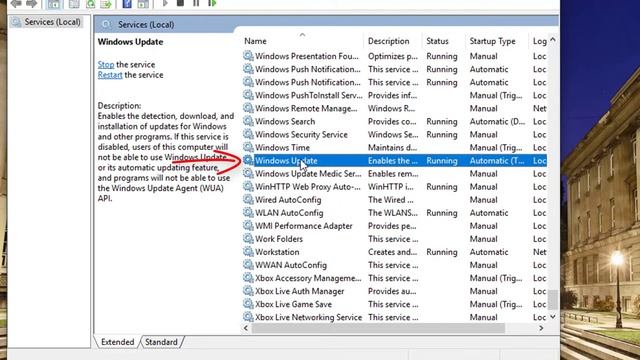Select the Services (Local) heading in details pane
This screenshot has height=360, width=640.
pyautogui.click(x=146, y=24)
